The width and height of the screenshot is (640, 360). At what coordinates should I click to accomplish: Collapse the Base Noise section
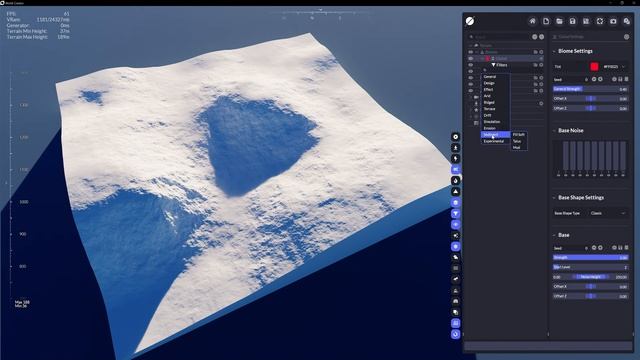pyautogui.click(x=554, y=131)
